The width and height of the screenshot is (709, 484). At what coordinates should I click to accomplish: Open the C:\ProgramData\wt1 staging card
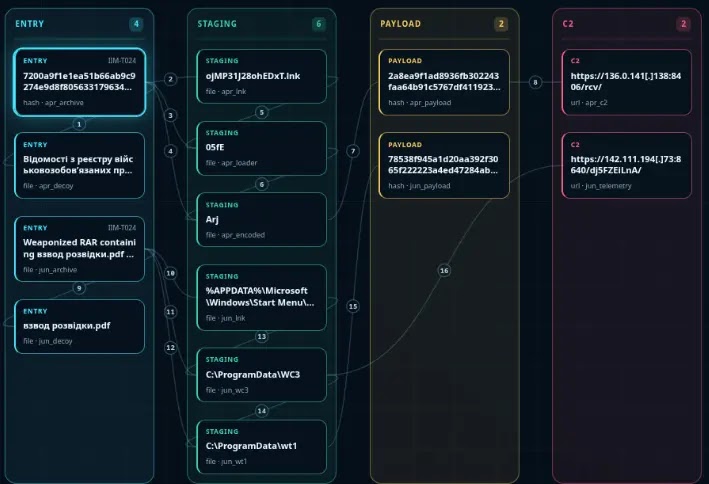pyautogui.click(x=262, y=447)
